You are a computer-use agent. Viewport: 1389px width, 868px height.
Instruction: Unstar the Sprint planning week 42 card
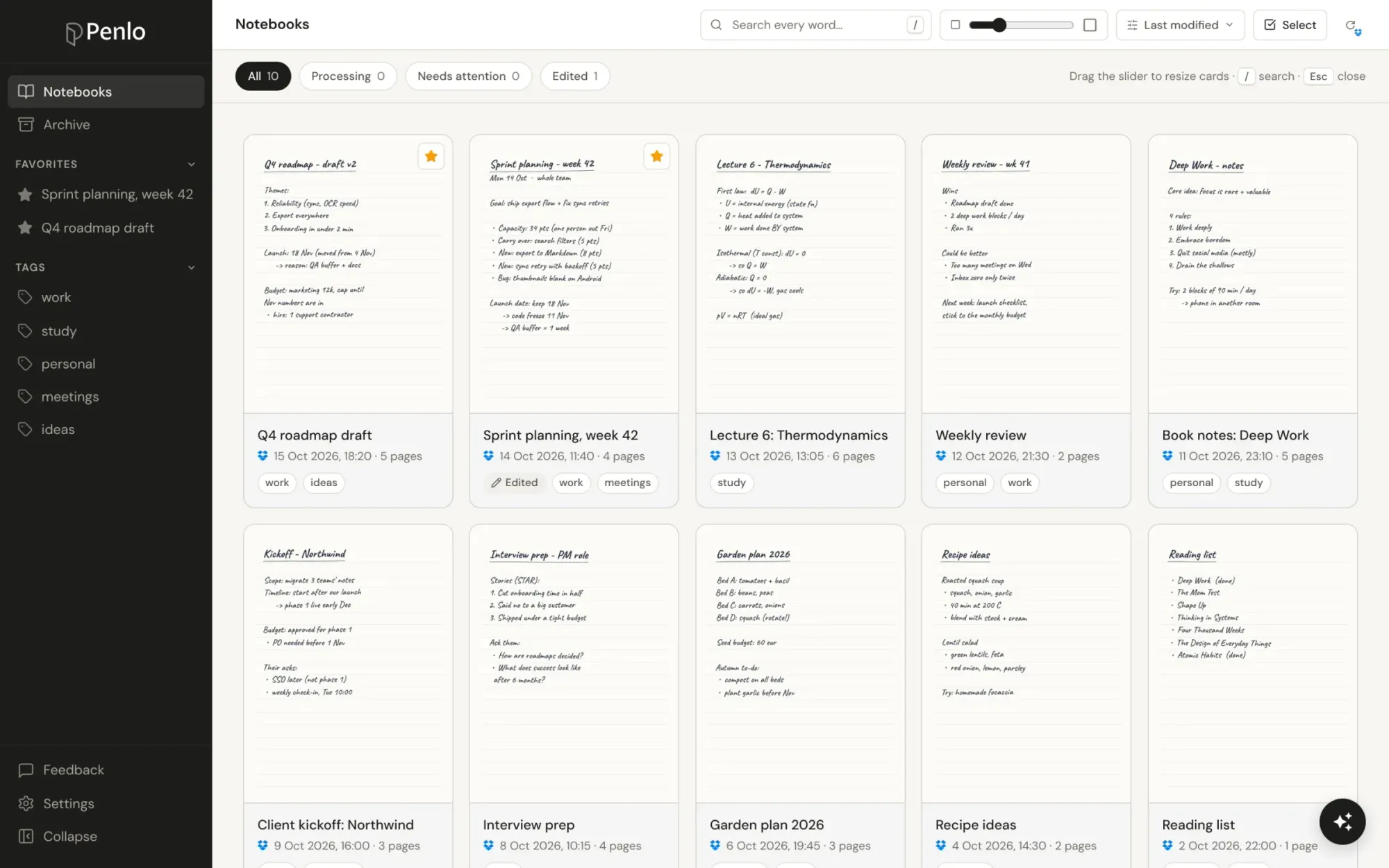click(656, 156)
